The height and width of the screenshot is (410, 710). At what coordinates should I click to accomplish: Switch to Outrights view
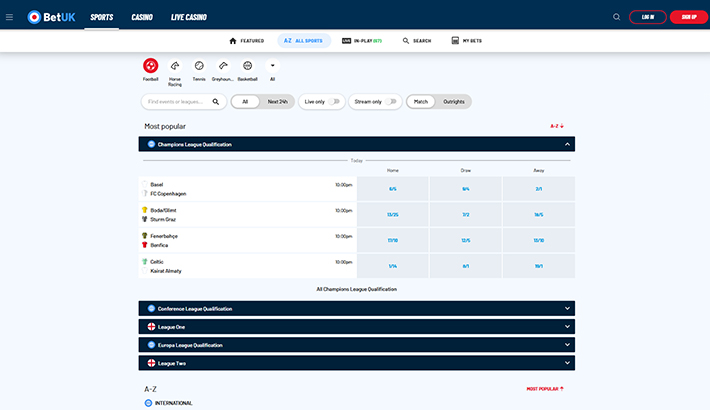[x=454, y=101]
